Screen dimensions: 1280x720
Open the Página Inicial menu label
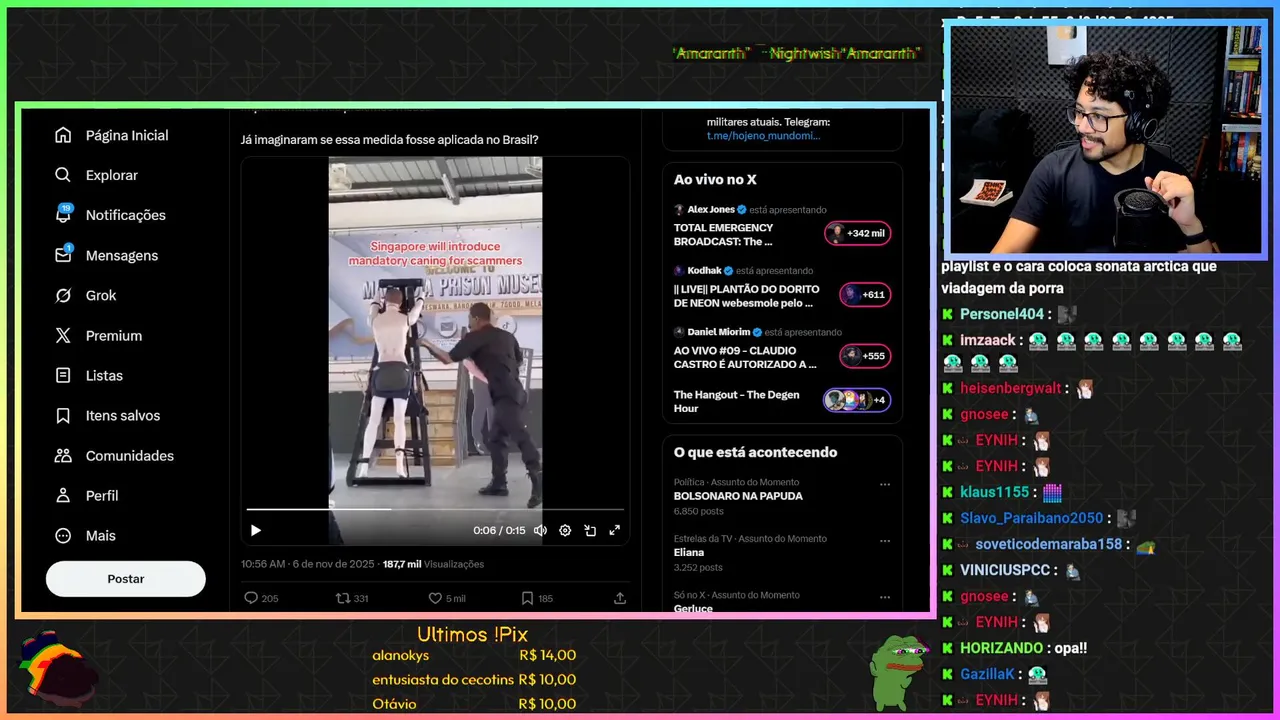coord(127,135)
